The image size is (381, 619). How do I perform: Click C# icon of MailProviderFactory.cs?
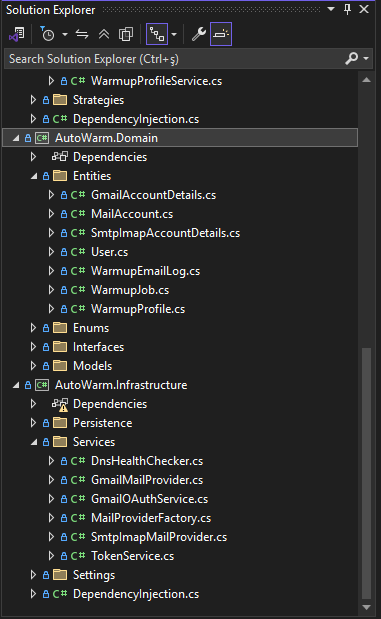pyautogui.click(x=78, y=518)
